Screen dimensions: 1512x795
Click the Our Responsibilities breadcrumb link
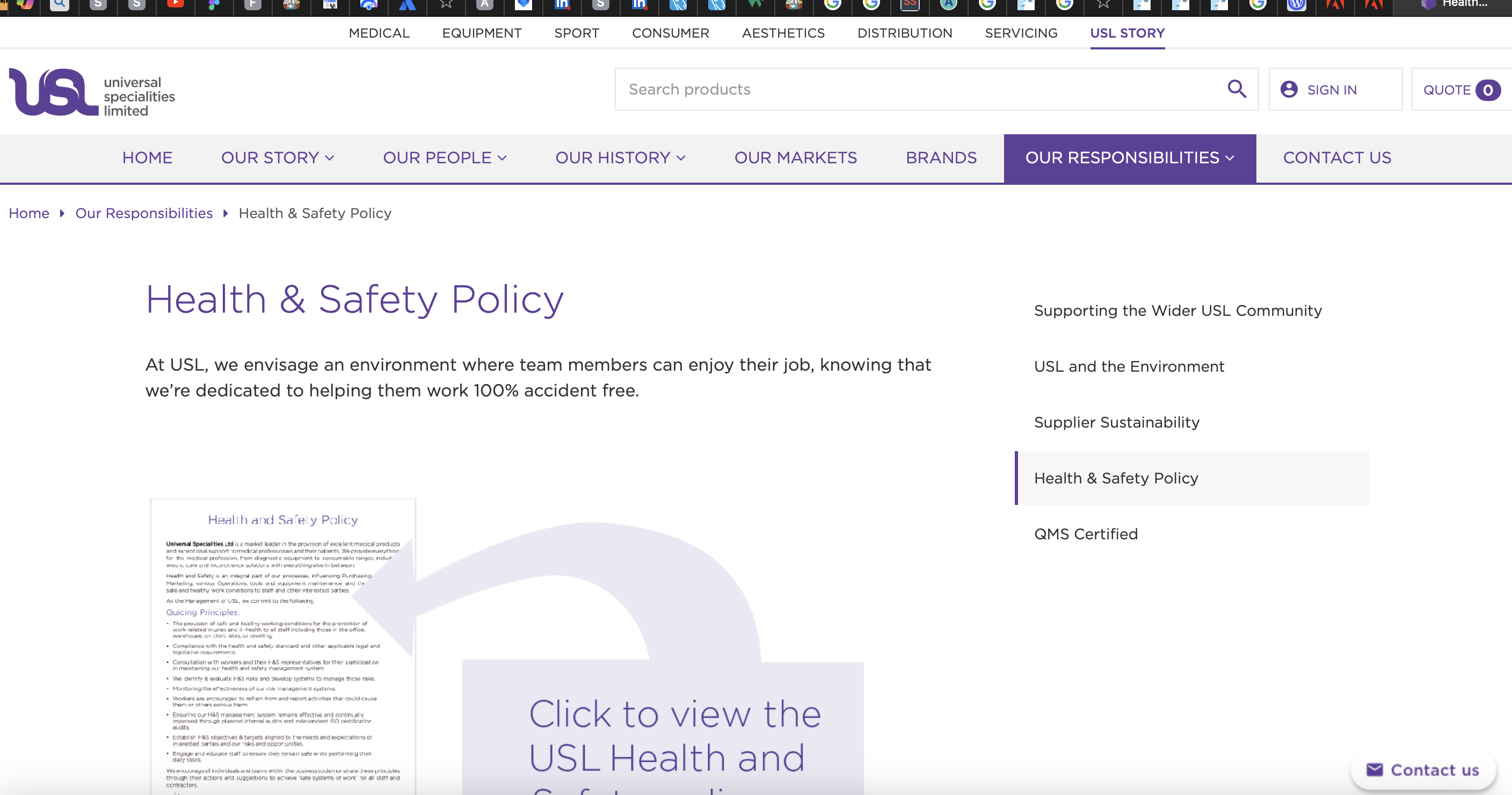click(x=144, y=213)
